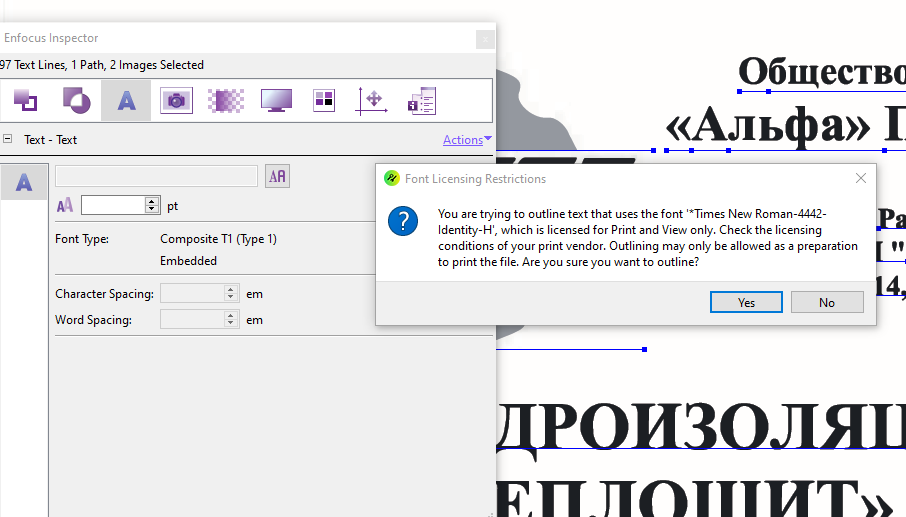
Task: Confirm outlining with Yes button
Action: pos(746,302)
